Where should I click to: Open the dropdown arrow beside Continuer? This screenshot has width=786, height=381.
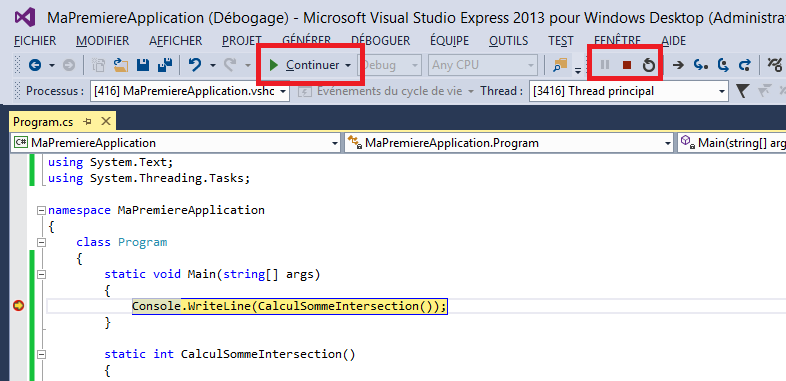click(x=348, y=65)
